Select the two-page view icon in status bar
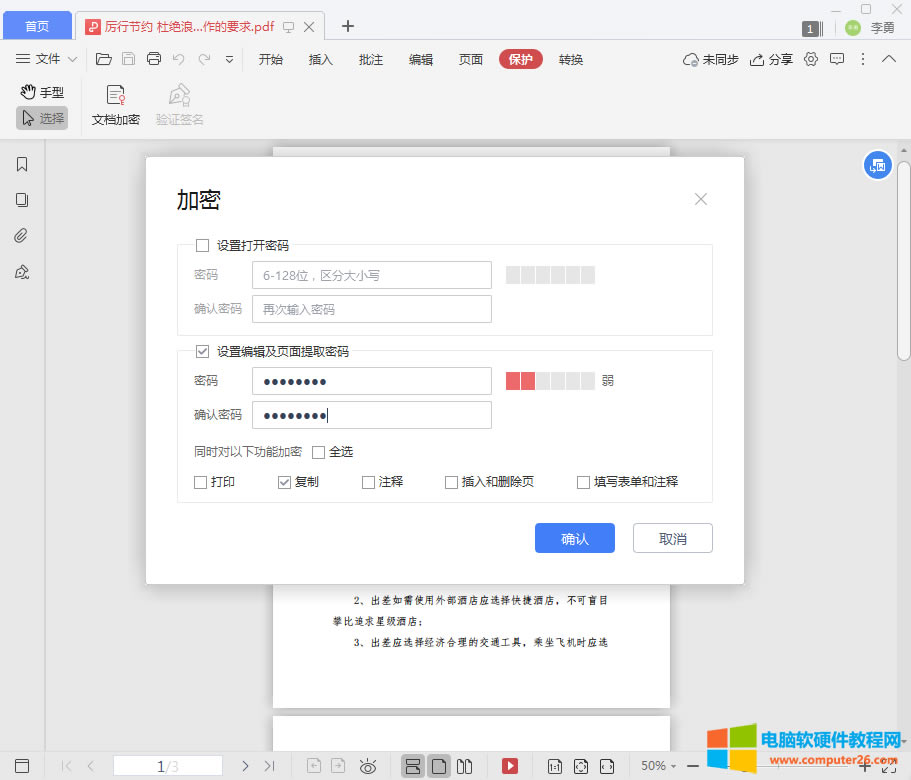This screenshot has height=780, width=911. (x=464, y=765)
